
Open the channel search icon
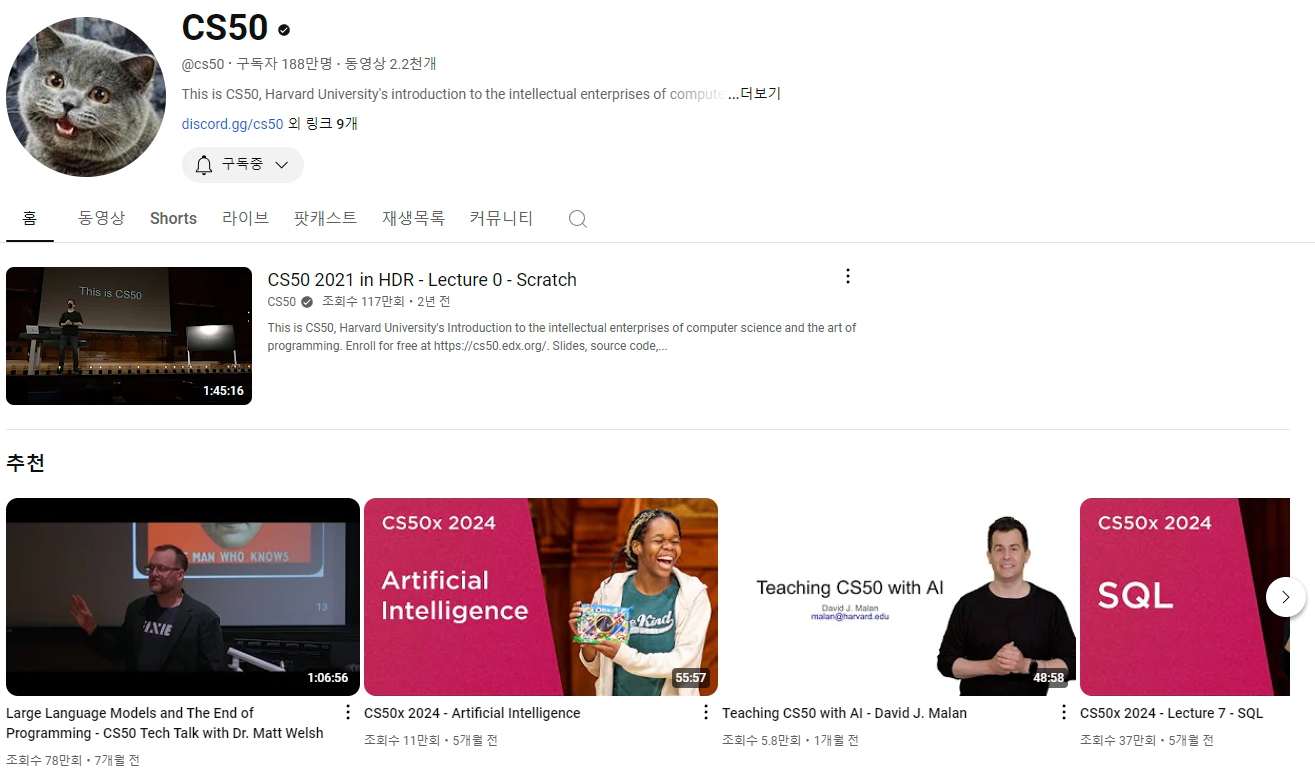pyautogui.click(x=577, y=218)
